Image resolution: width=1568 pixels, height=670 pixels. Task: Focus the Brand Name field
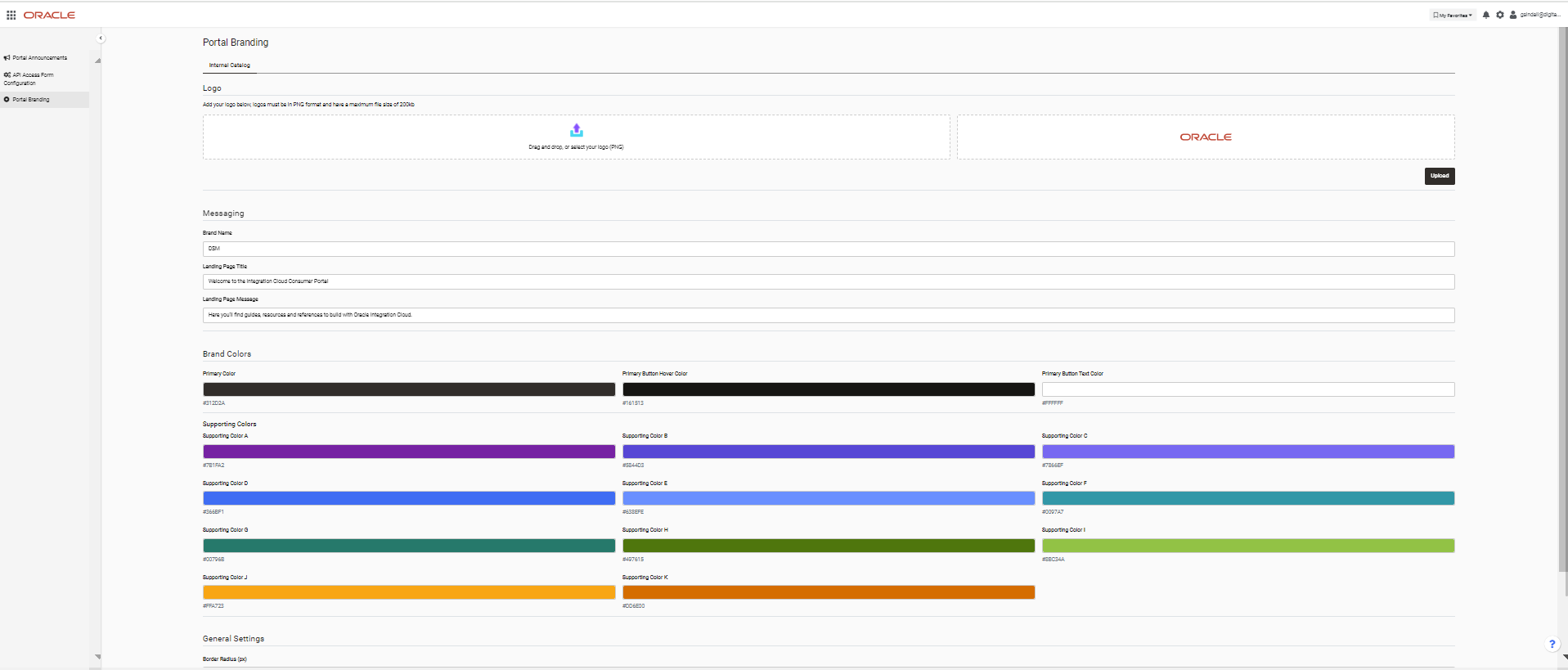pyautogui.click(x=829, y=249)
